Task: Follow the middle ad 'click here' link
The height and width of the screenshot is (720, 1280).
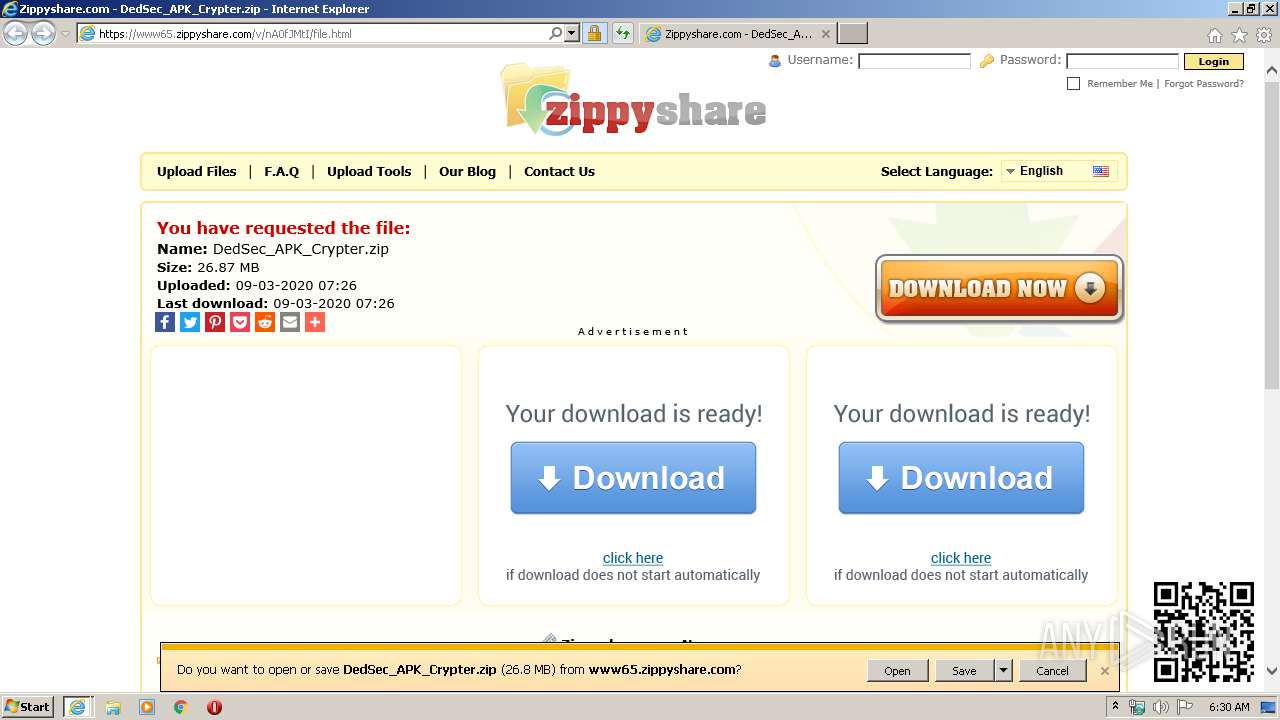Action: 633,558
